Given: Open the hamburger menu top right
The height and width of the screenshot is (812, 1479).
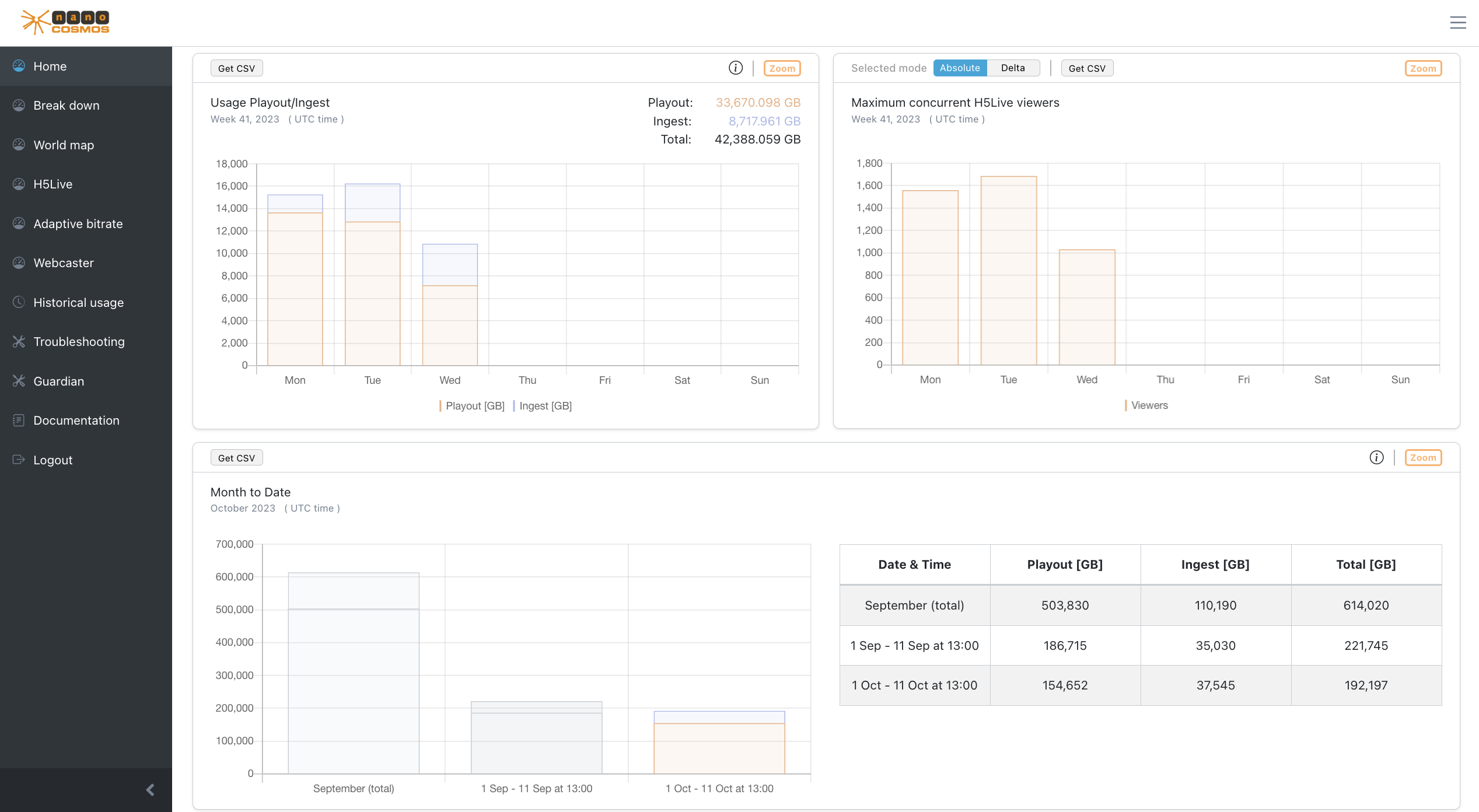Looking at the screenshot, I should click(x=1457, y=23).
